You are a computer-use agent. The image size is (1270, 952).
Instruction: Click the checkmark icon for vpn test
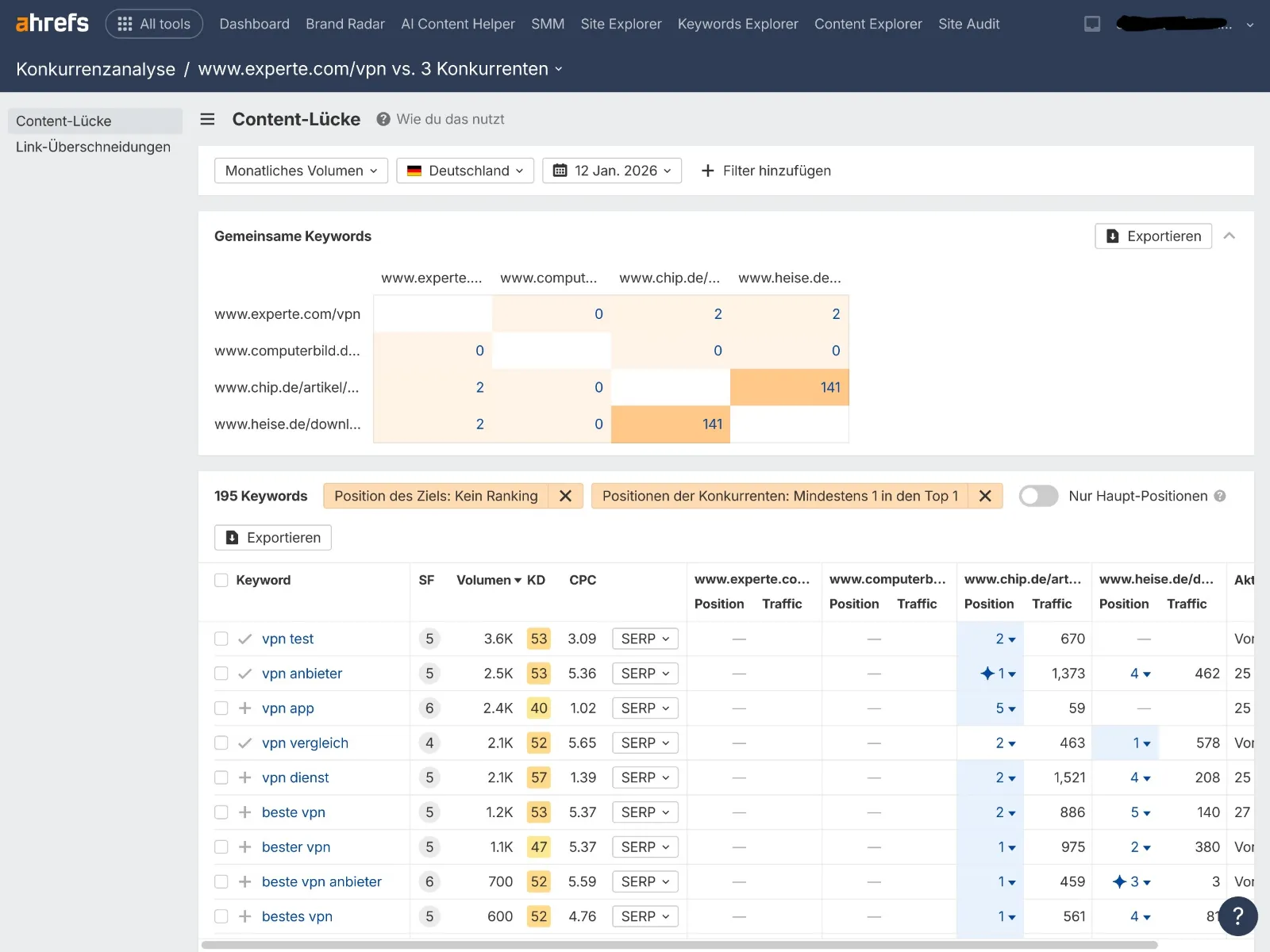(245, 639)
